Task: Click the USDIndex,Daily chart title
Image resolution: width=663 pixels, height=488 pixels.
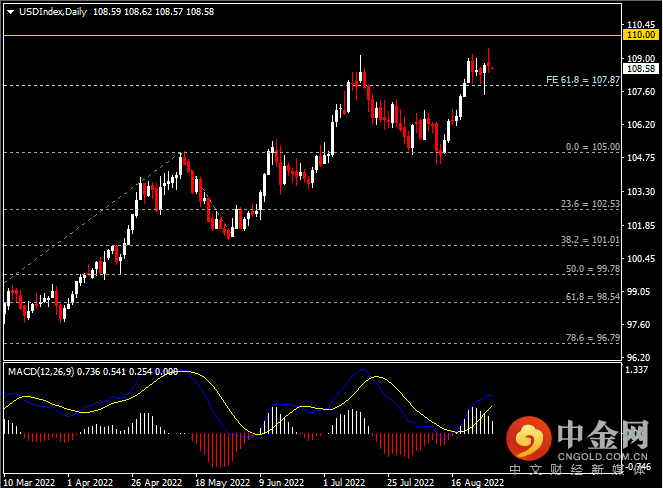Action: (53, 12)
